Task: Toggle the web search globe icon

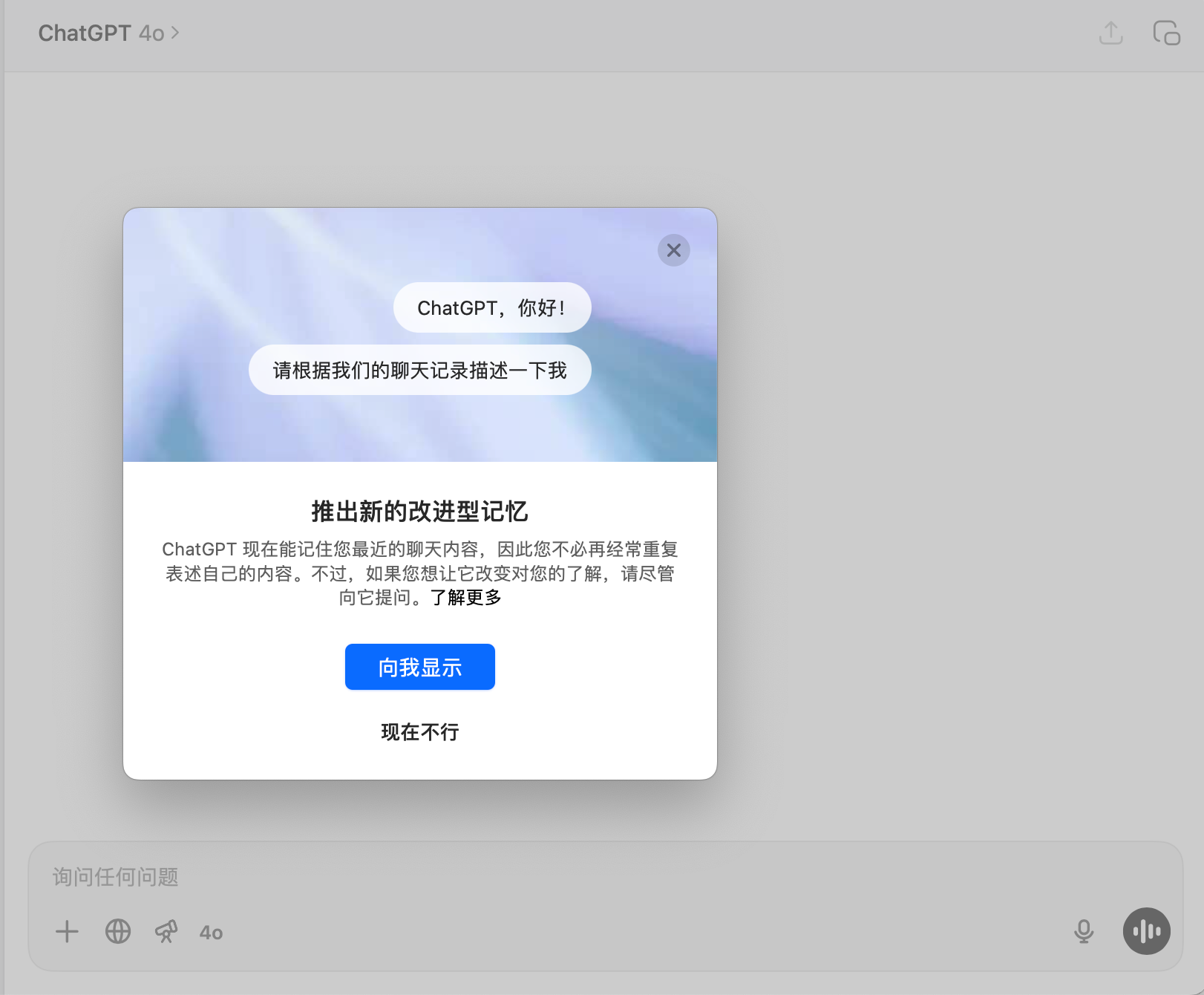Action: click(x=118, y=931)
